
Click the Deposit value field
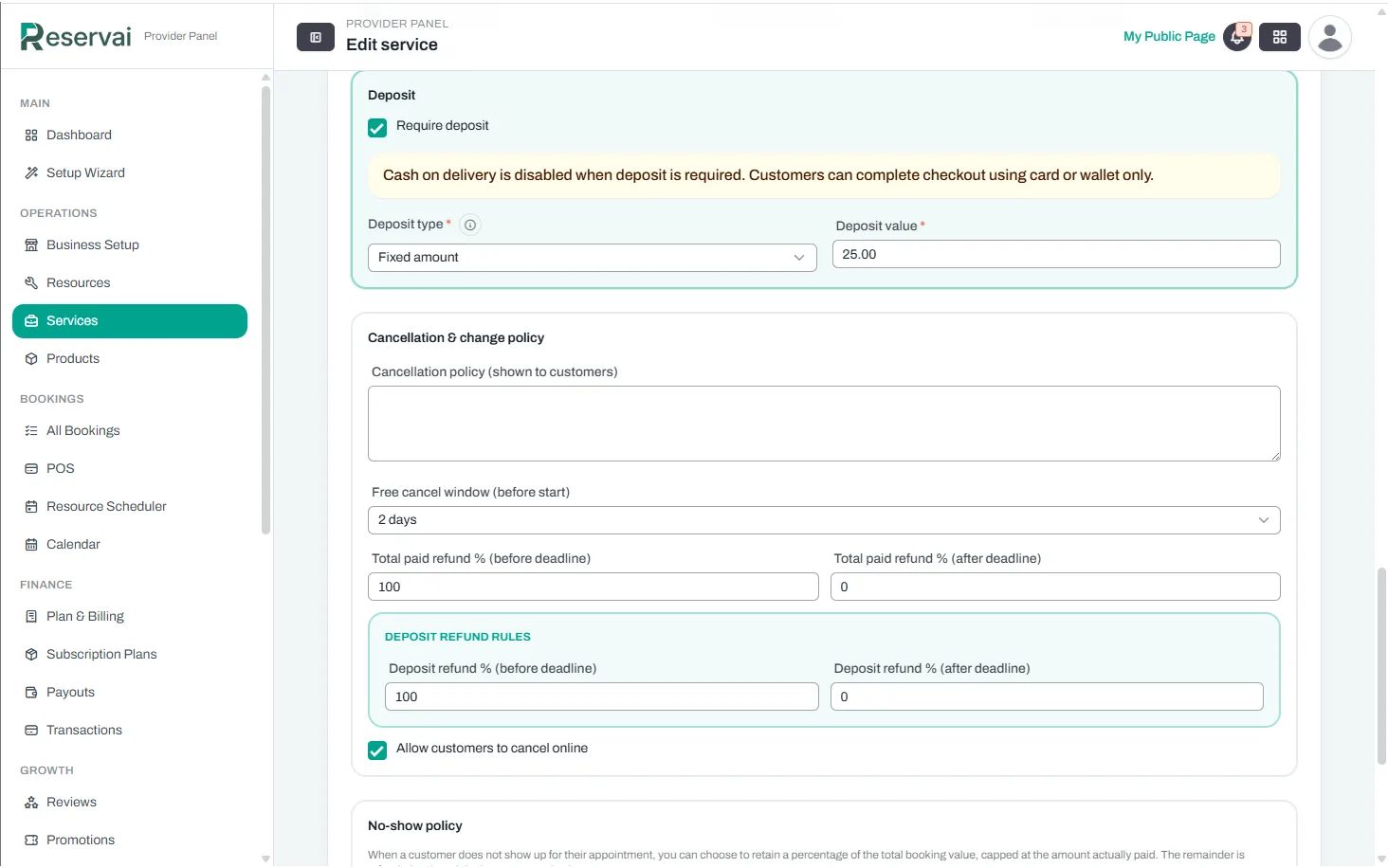click(1056, 255)
